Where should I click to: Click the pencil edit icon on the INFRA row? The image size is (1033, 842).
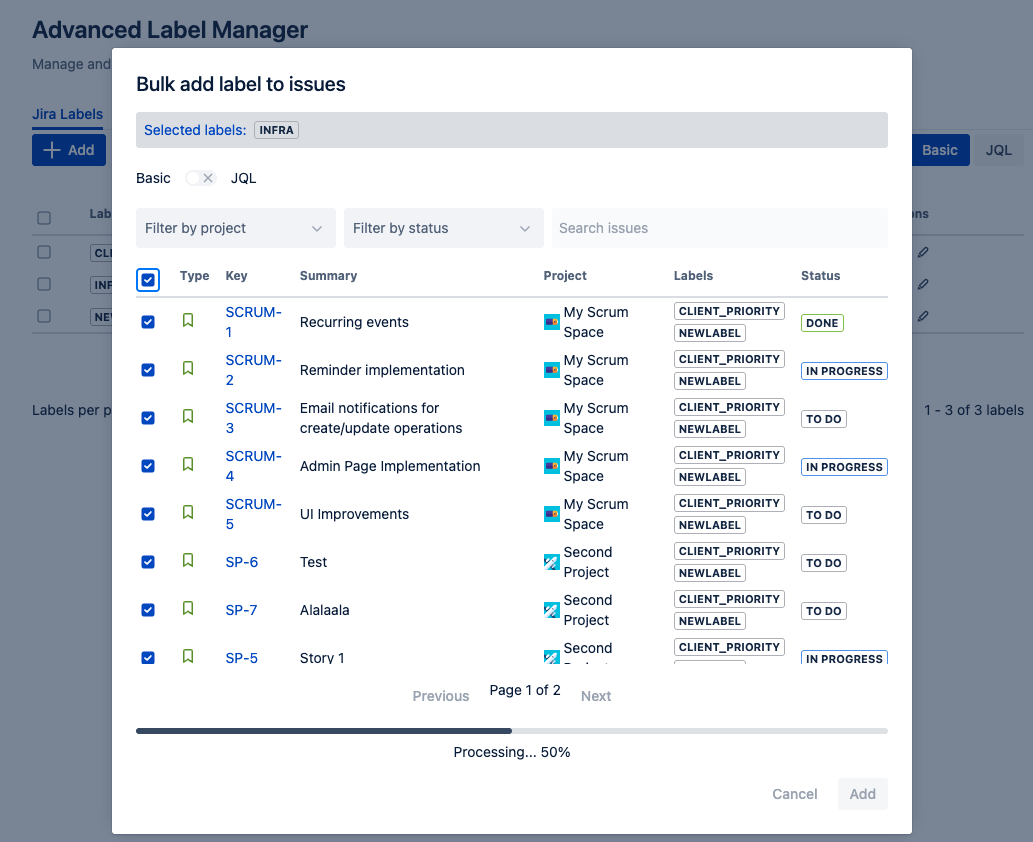tap(922, 284)
